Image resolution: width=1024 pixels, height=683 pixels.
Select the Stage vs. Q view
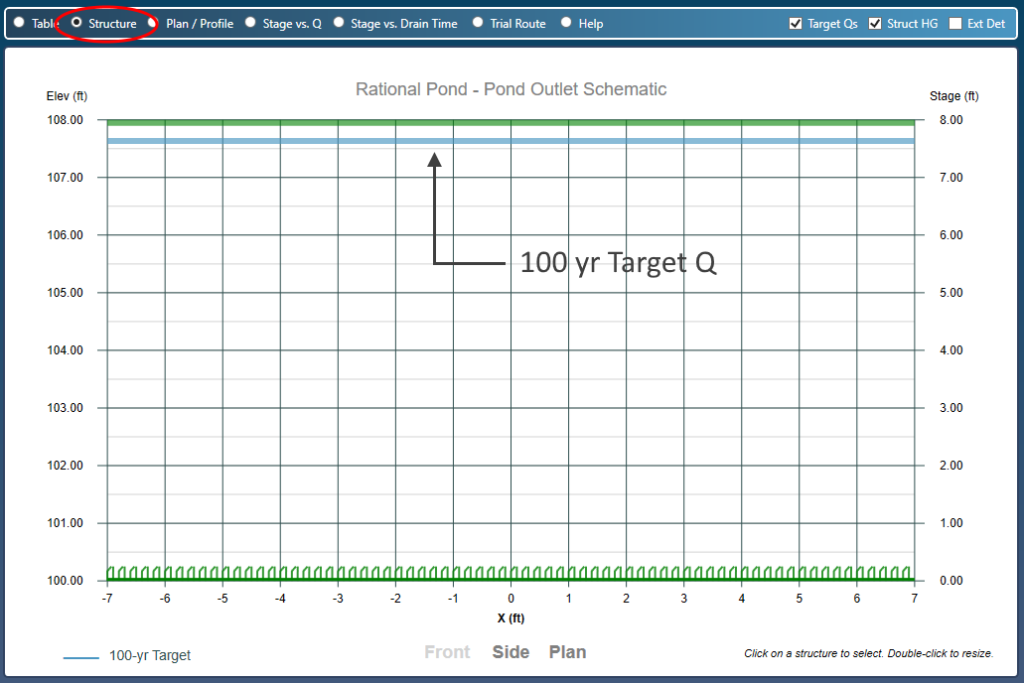[249, 22]
